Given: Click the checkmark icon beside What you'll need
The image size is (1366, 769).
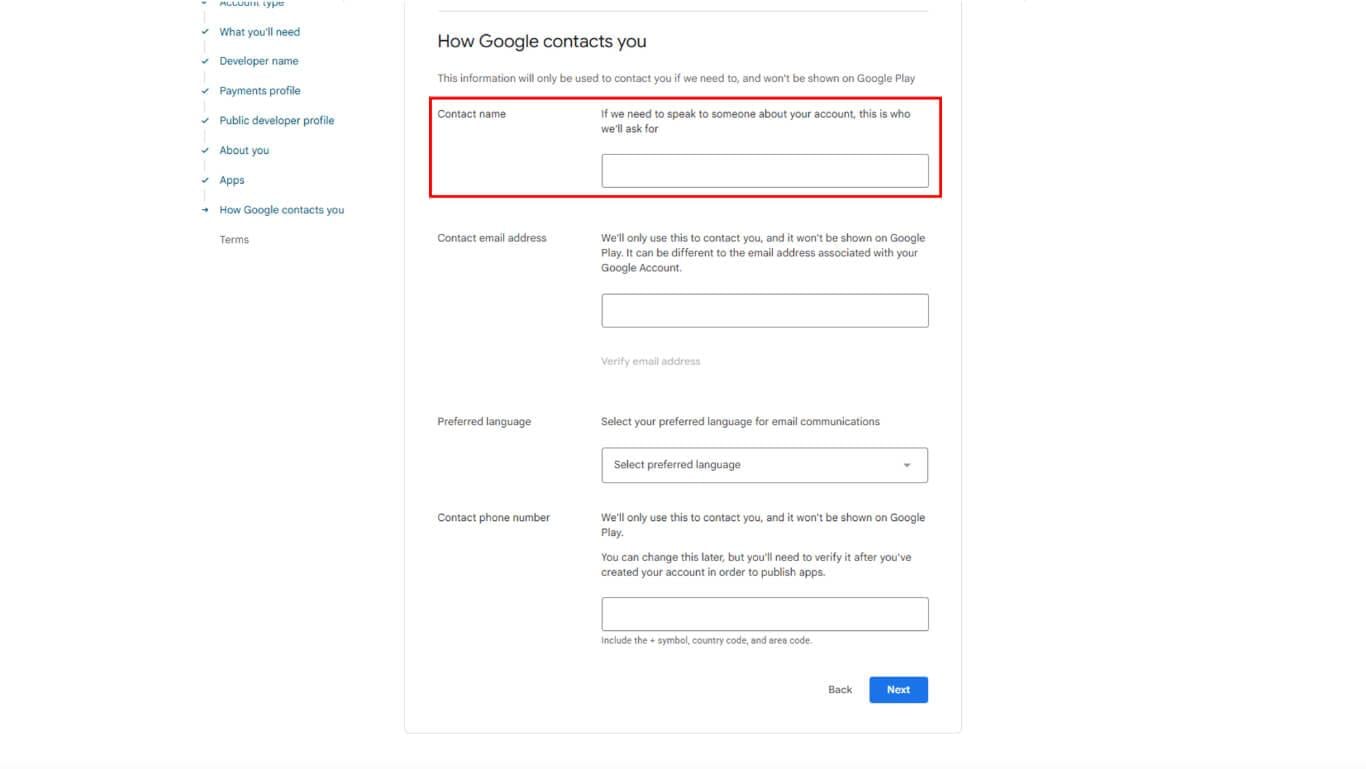Looking at the screenshot, I should pyautogui.click(x=205, y=32).
